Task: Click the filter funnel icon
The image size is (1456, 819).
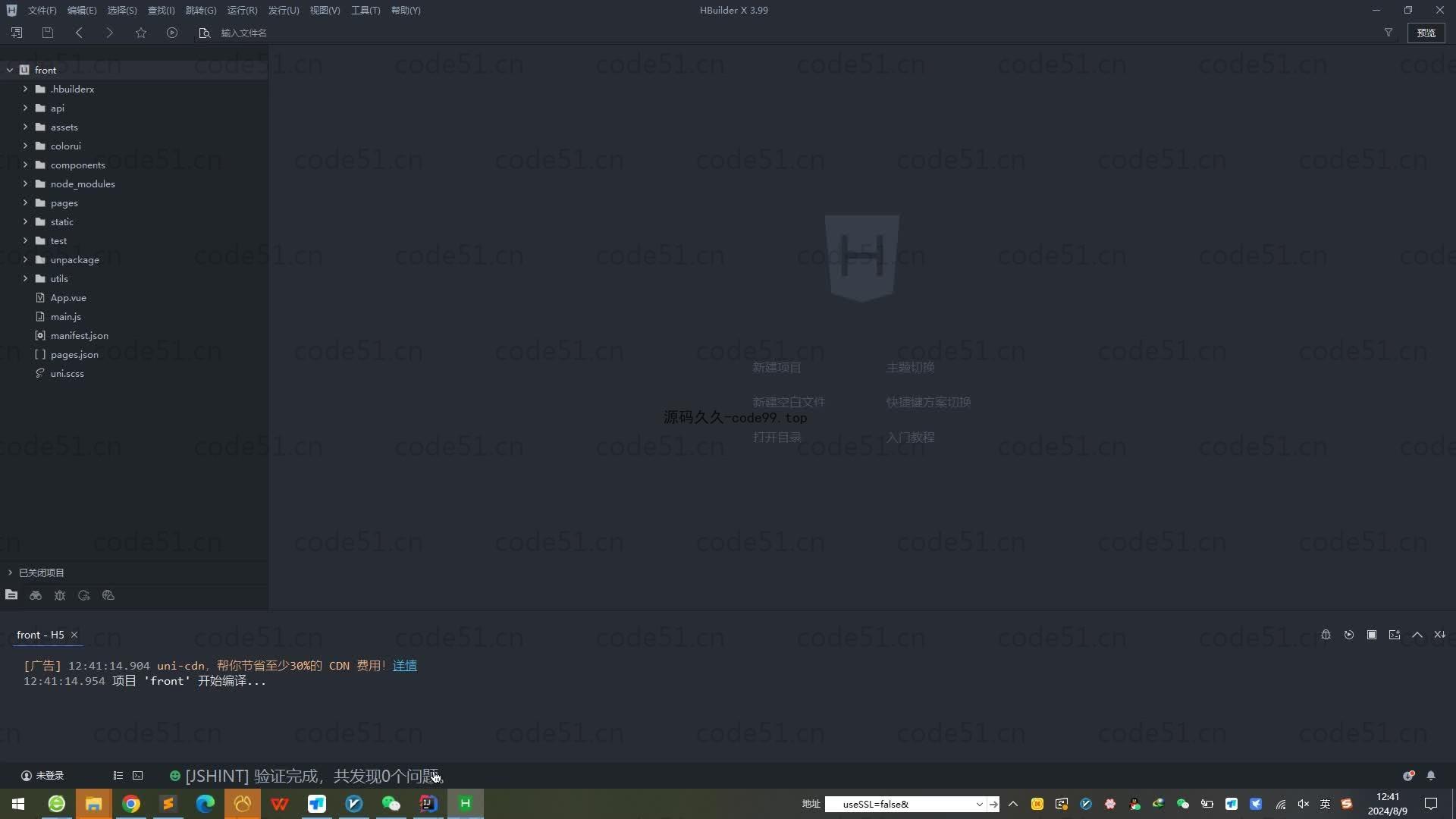Action: click(1389, 33)
